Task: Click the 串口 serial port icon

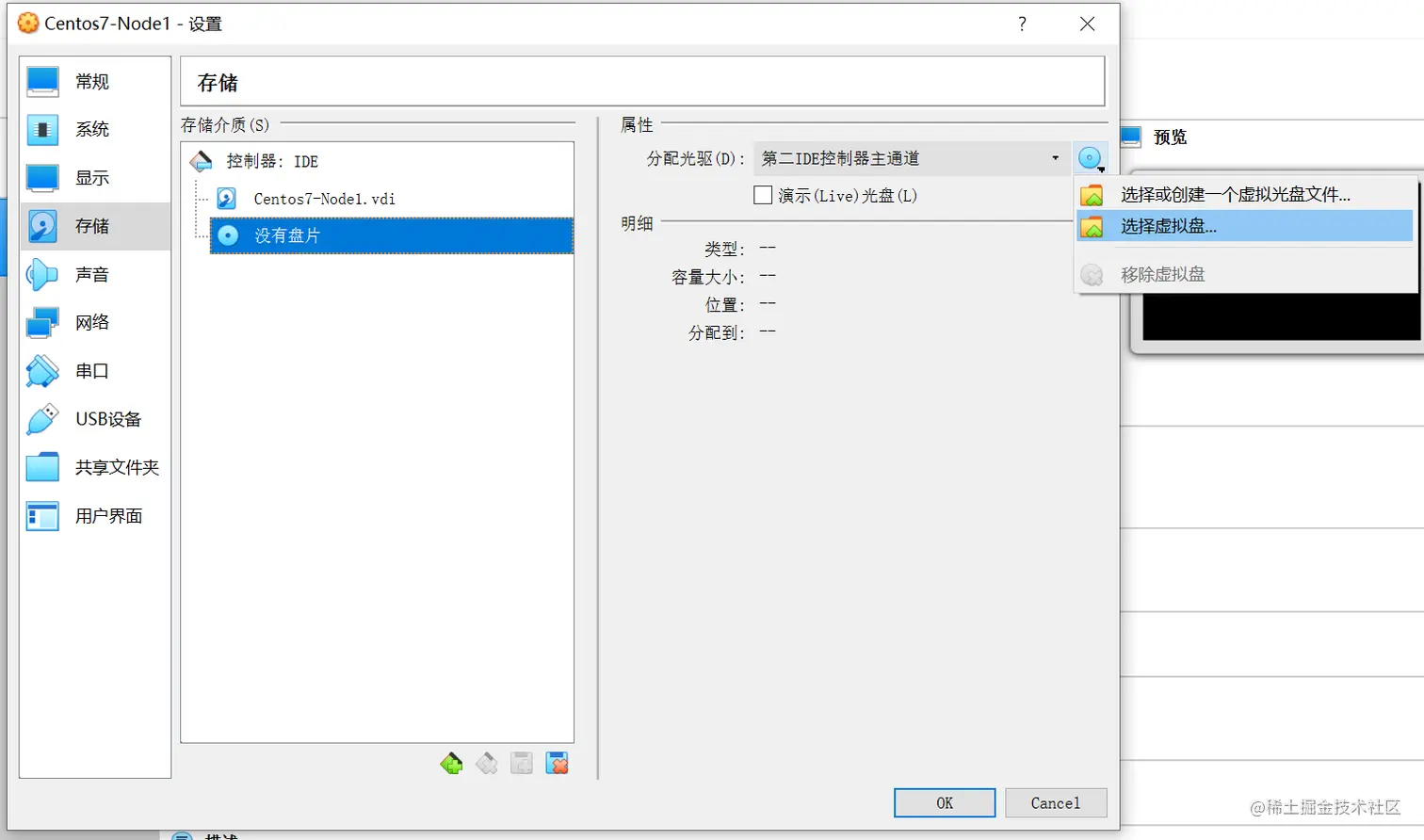Action: (x=42, y=371)
